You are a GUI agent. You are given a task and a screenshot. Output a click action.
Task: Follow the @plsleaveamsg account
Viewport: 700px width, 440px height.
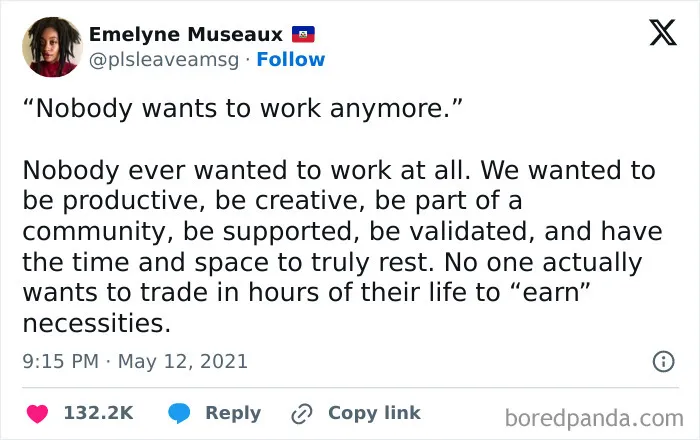click(291, 59)
